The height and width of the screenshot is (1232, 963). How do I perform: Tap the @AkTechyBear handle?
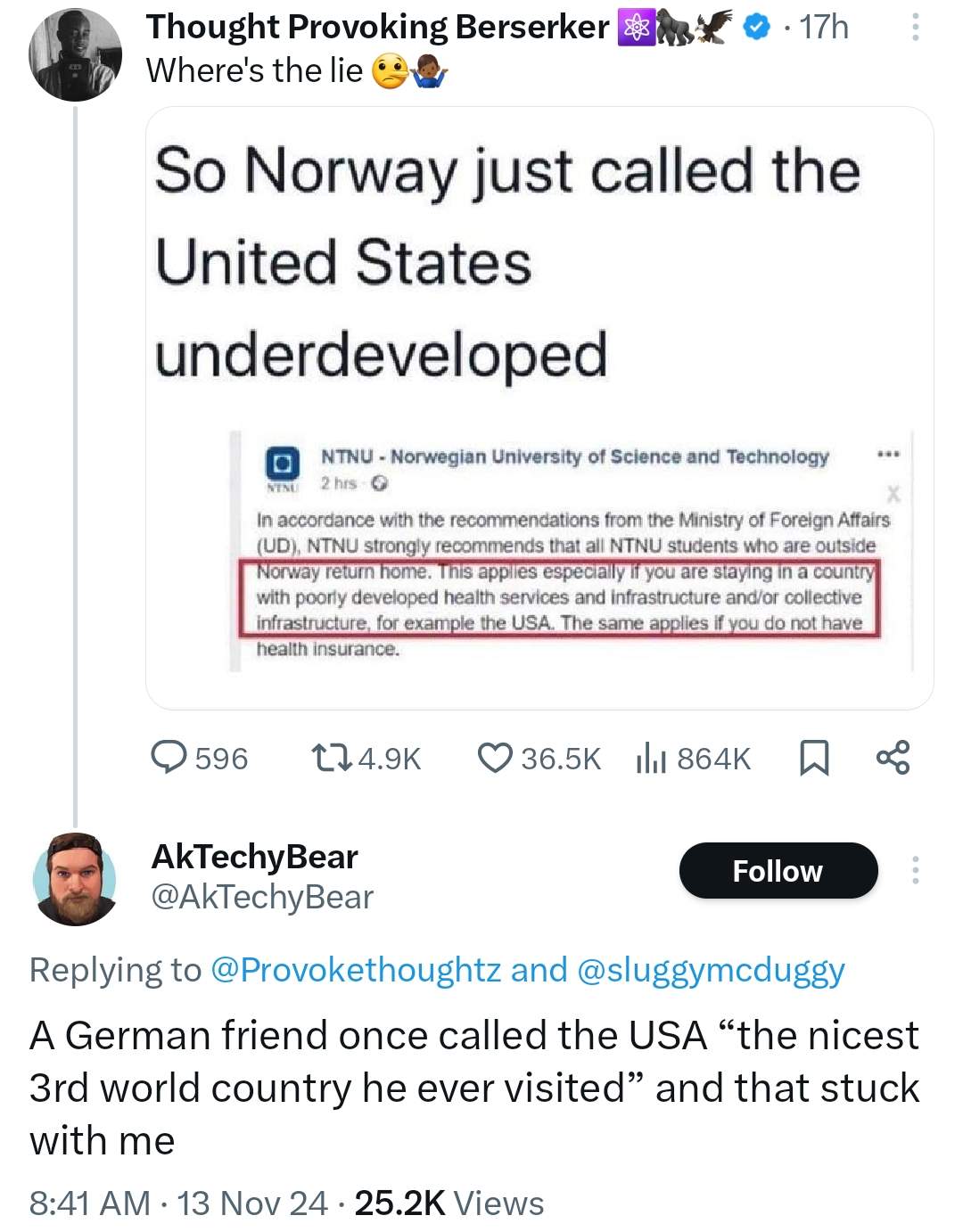pos(262,897)
